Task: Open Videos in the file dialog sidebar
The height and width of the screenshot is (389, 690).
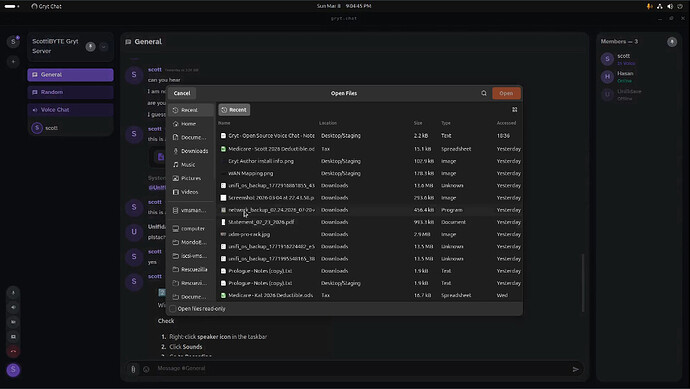Action: [191, 192]
